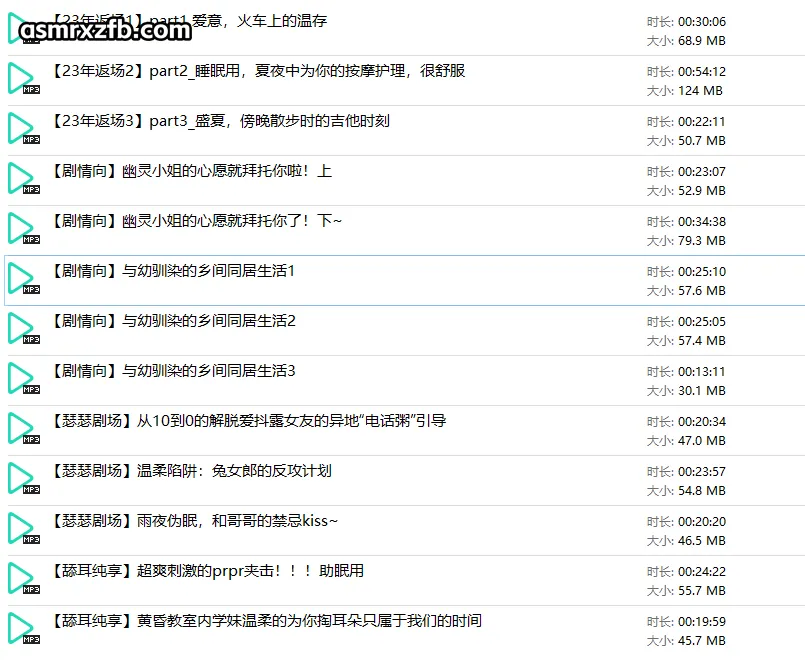Viewport: 805px width, 668px height.
Task: Click MP3 icon for 幽灵小姐的心愿 下~
Action: tap(24, 228)
